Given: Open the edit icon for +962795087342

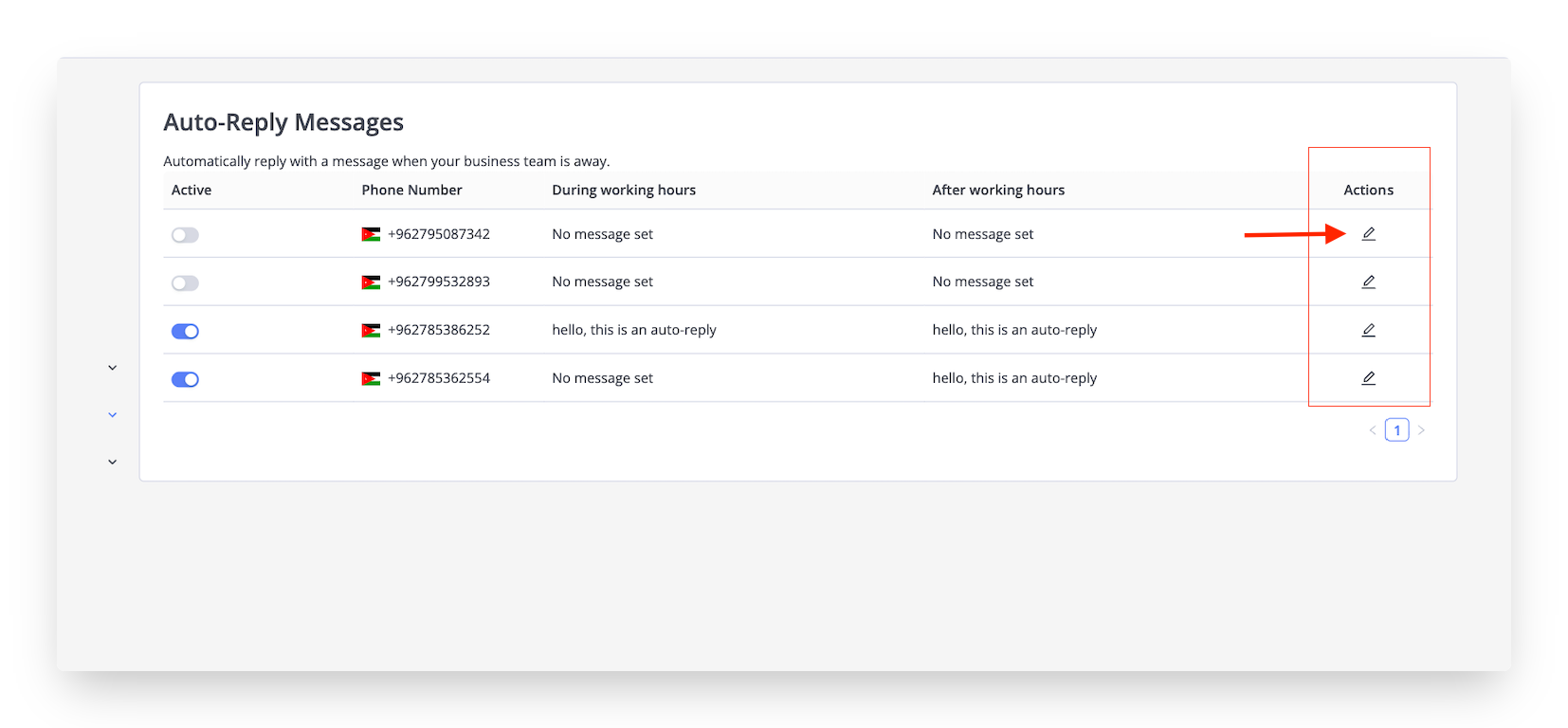Looking at the screenshot, I should [1368, 233].
